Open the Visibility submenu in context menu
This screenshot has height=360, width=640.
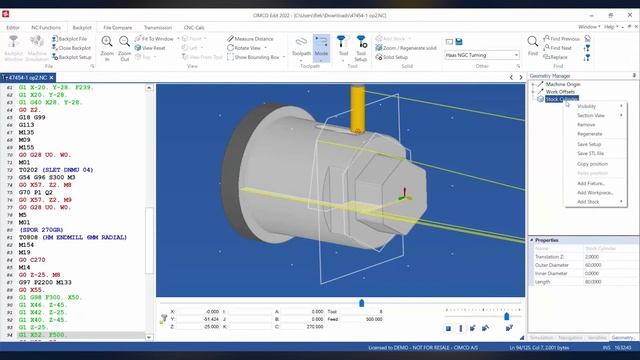596,106
